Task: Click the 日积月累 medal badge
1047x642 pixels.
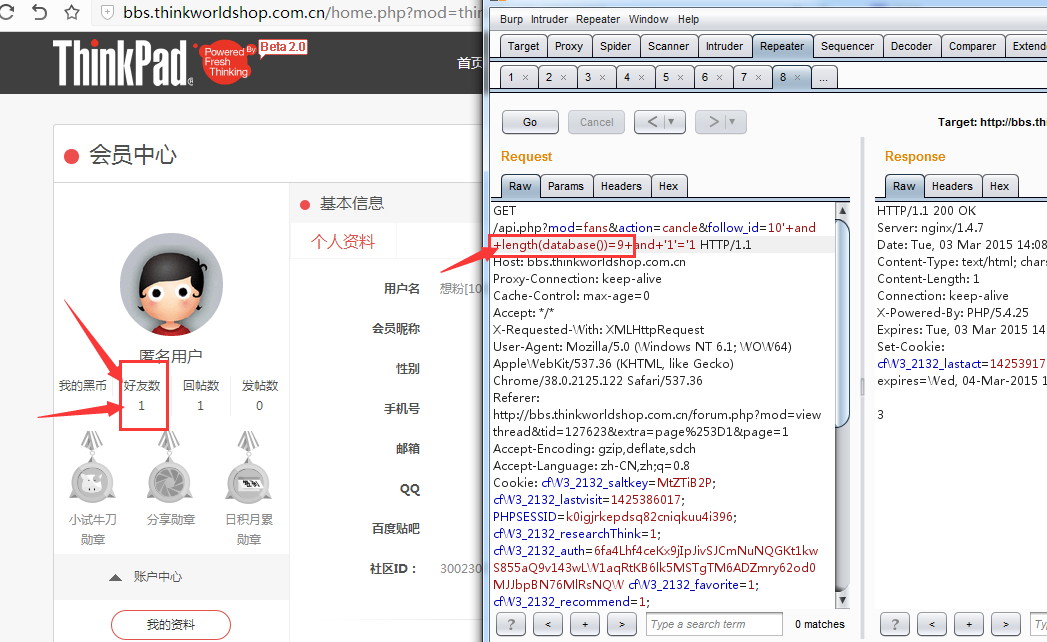Action: pos(248,468)
